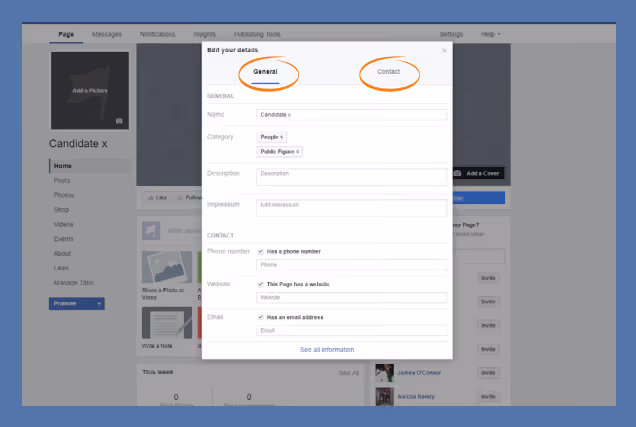Open See all information link
636x427 pixels.
click(327, 350)
